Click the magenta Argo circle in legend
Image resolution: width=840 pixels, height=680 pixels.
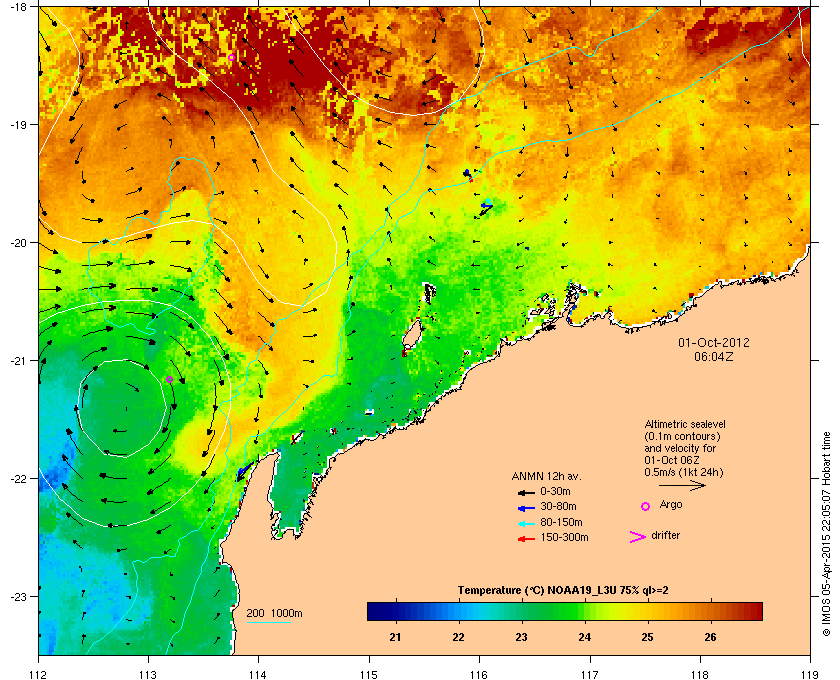tap(646, 506)
